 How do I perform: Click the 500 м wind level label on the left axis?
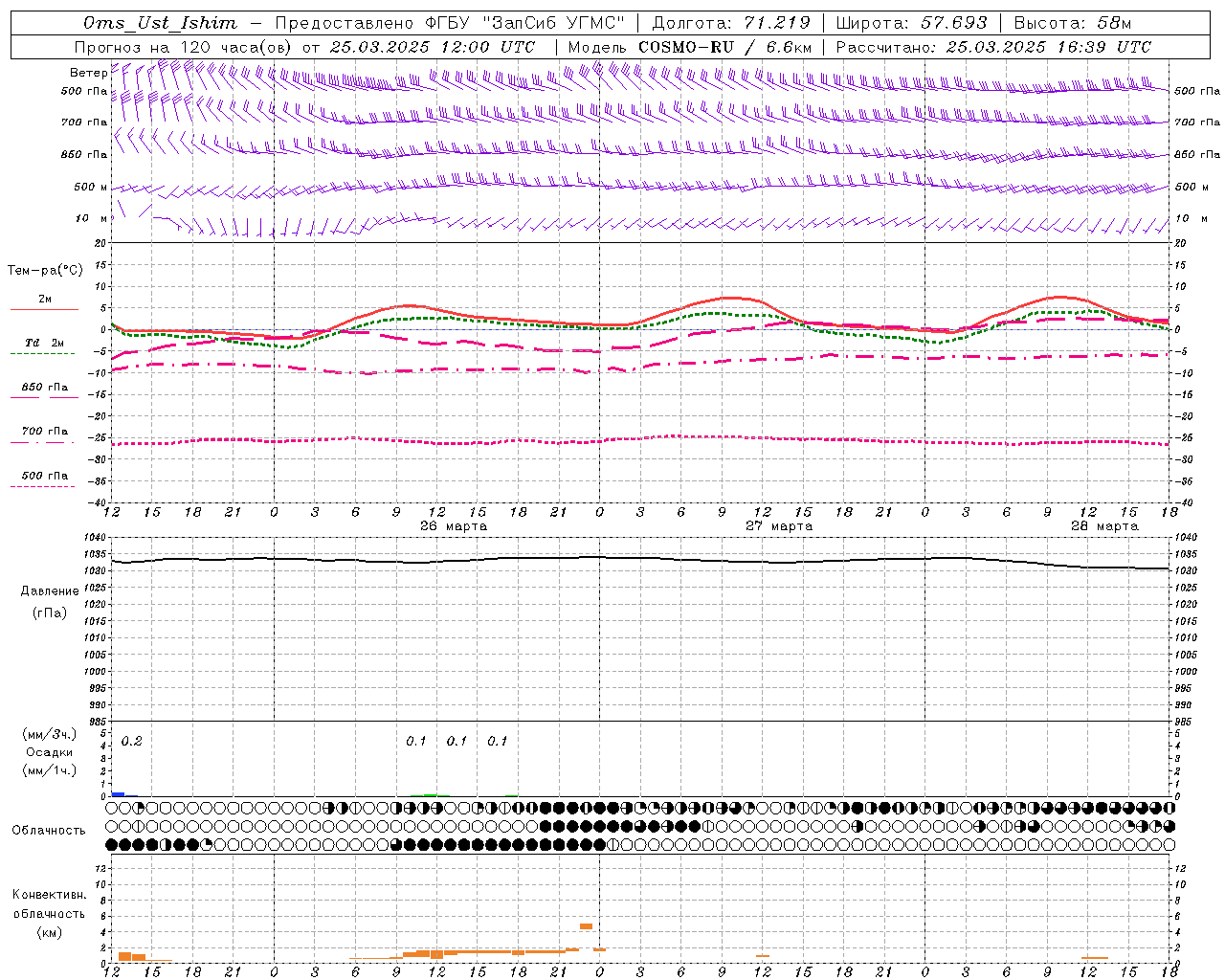[91, 187]
